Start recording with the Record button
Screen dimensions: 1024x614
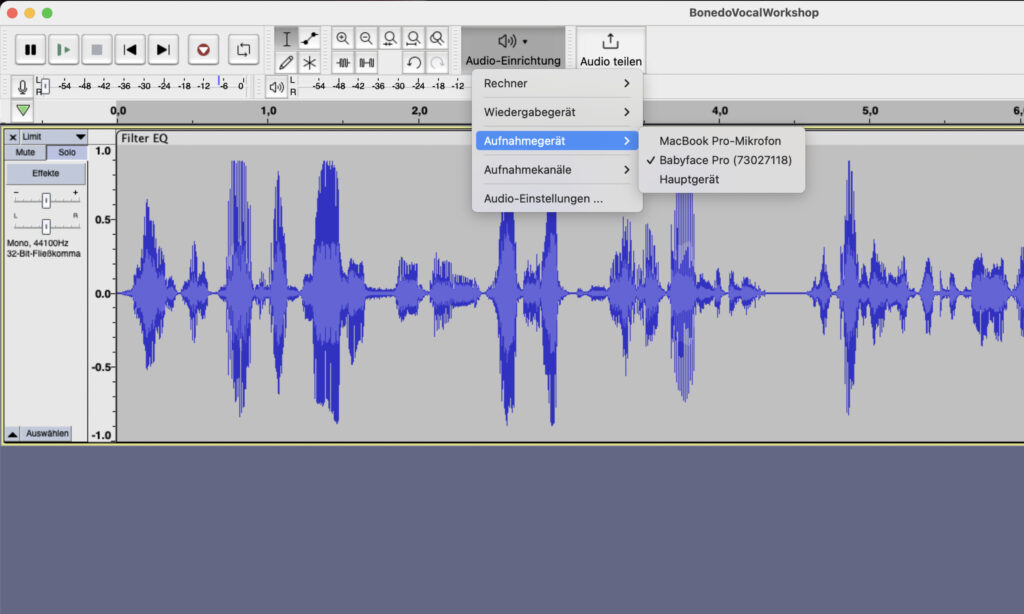203,50
